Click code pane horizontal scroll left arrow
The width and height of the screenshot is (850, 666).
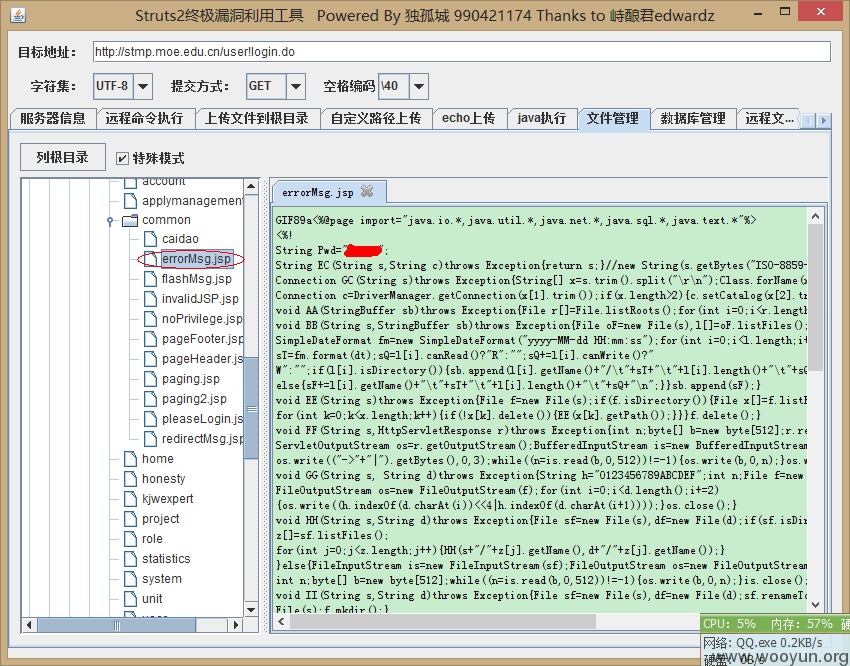tap(281, 622)
